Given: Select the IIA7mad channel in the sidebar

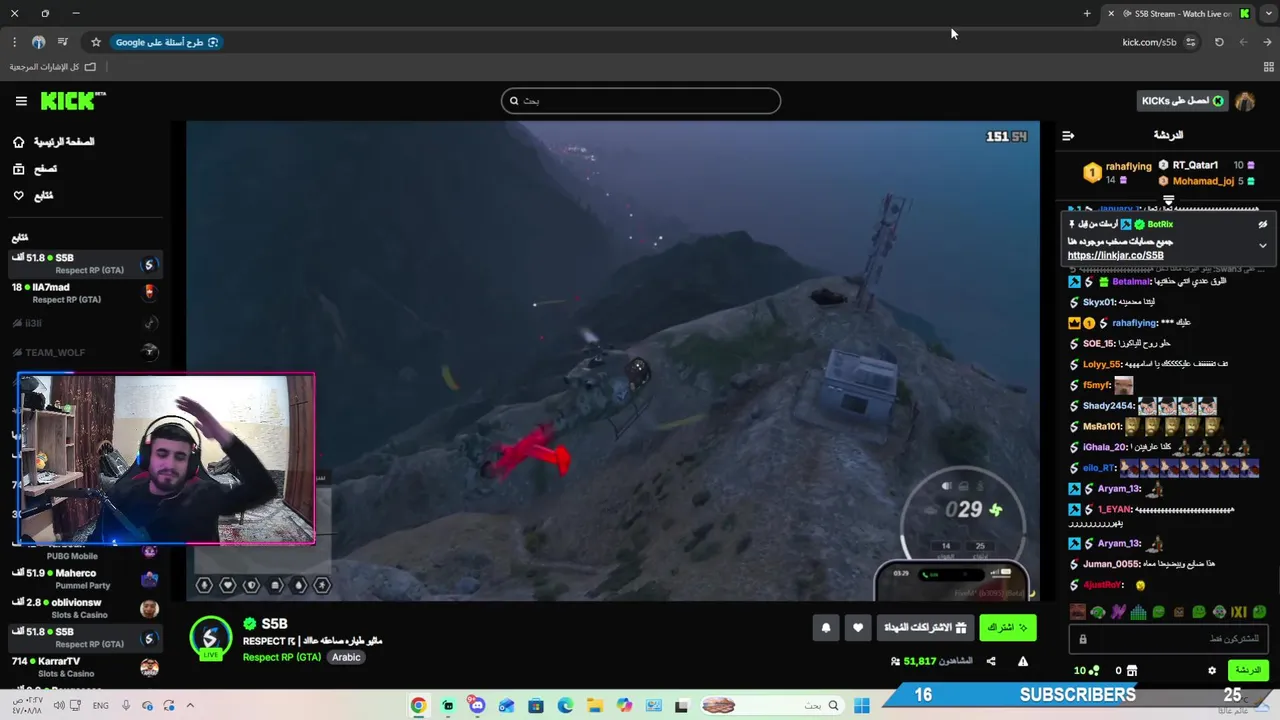Looking at the screenshot, I should [84, 293].
